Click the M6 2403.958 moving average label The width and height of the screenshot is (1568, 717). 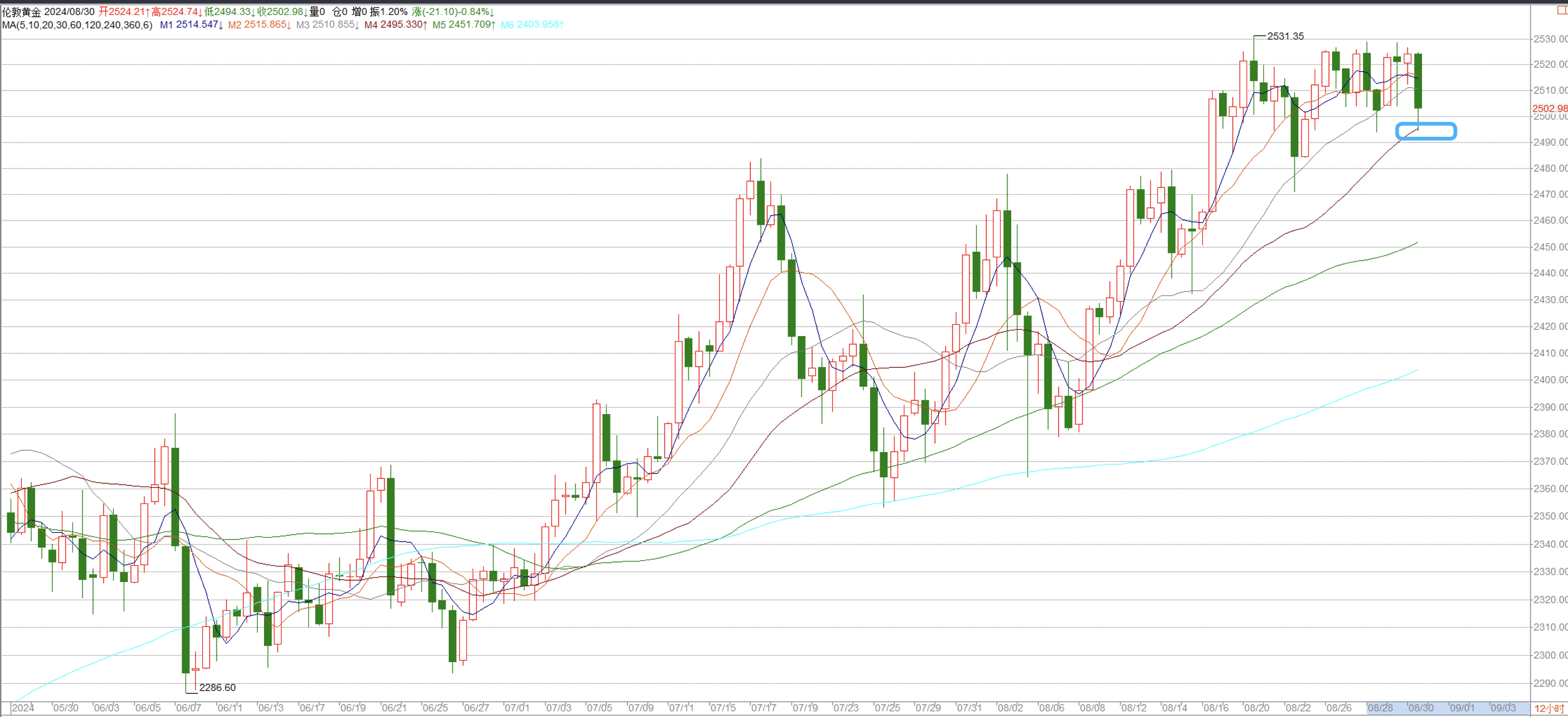pyautogui.click(x=532, y=25)
